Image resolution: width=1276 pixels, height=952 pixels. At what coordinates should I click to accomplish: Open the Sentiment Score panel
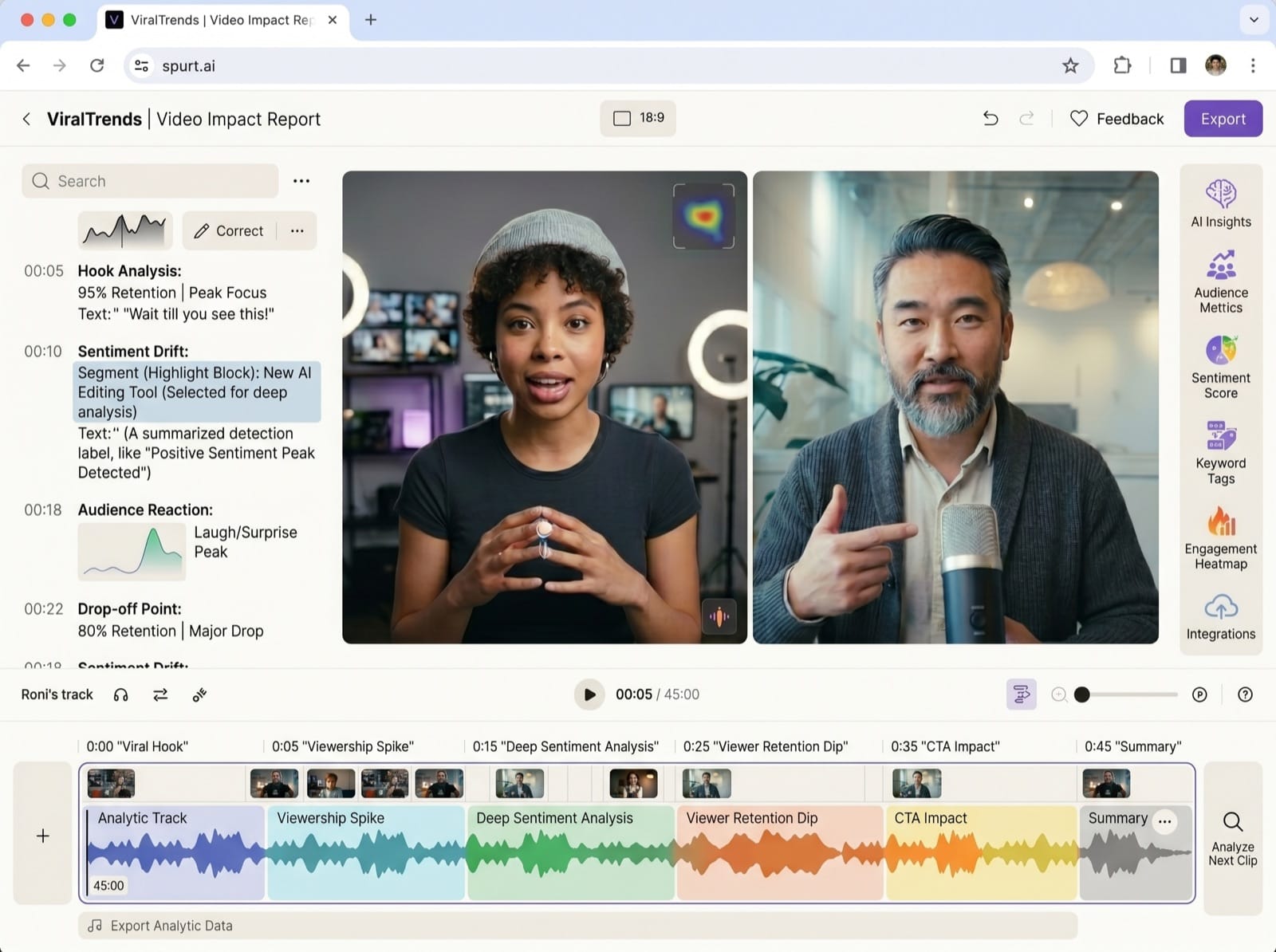click(x=1220, y=367)
